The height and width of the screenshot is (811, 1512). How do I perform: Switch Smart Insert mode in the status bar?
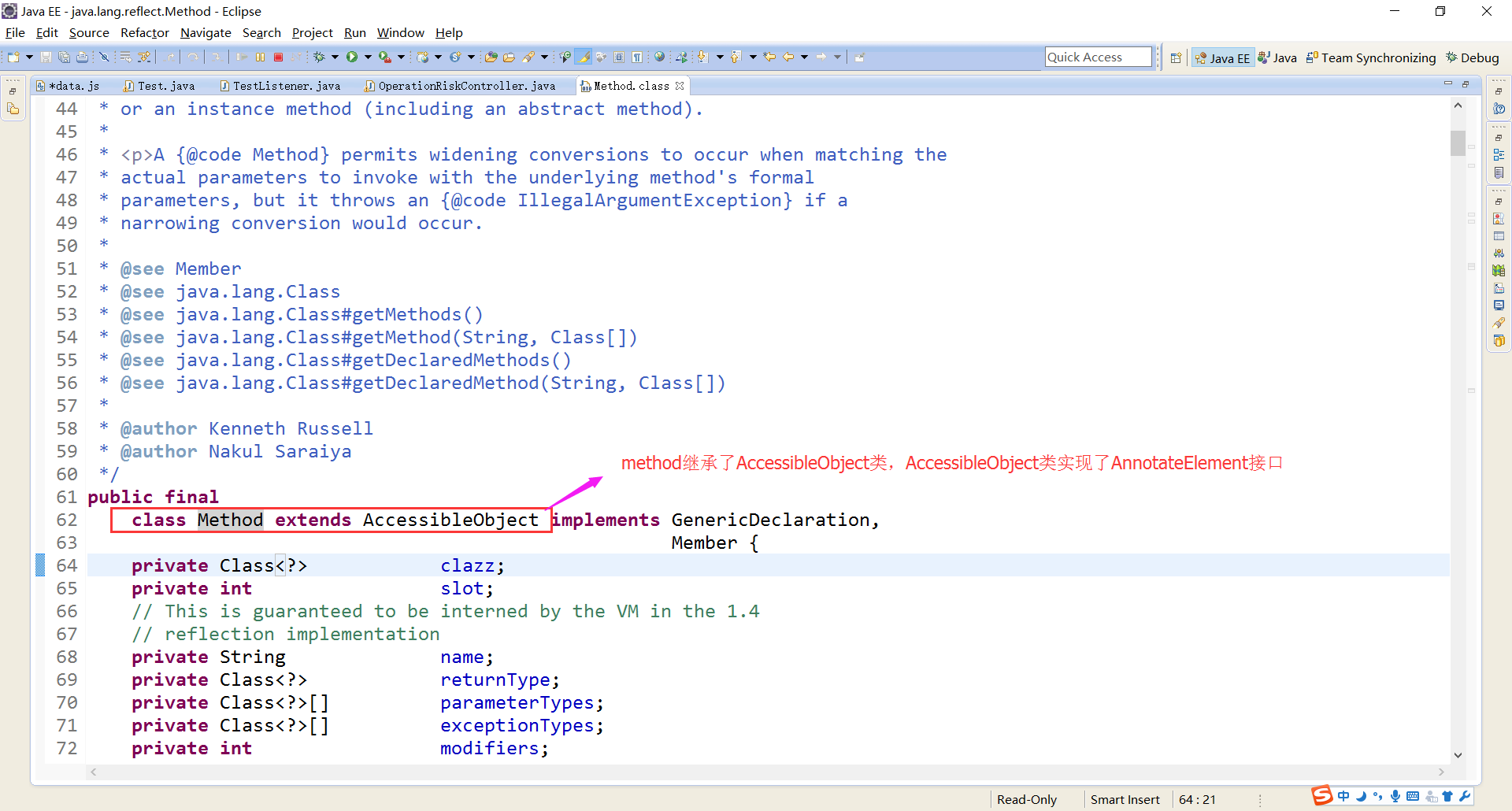(1125, 799)
